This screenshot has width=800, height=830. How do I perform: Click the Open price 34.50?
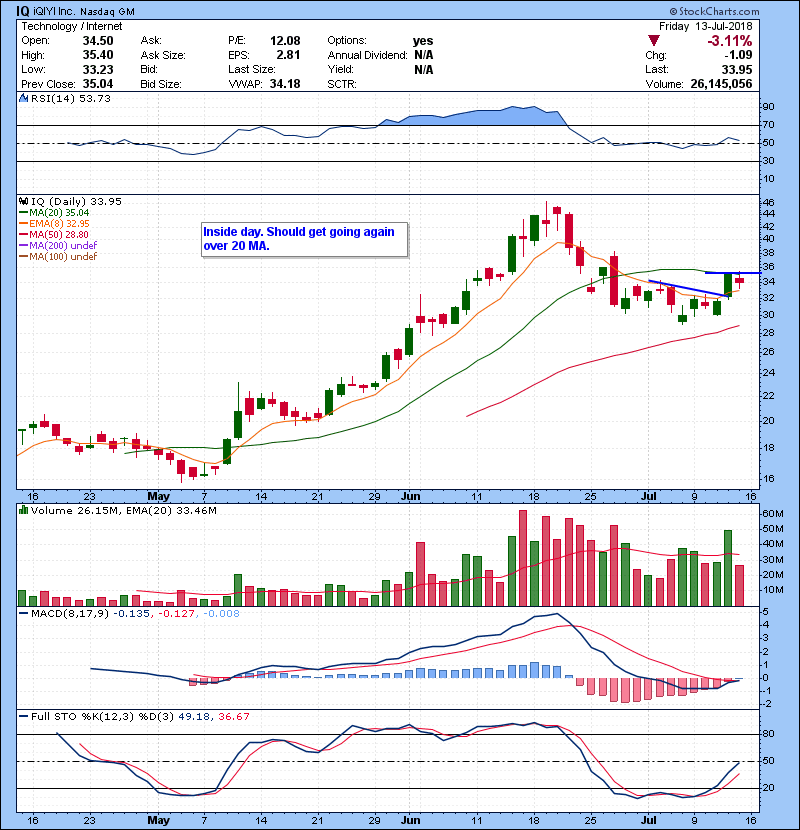coord(98,41)
